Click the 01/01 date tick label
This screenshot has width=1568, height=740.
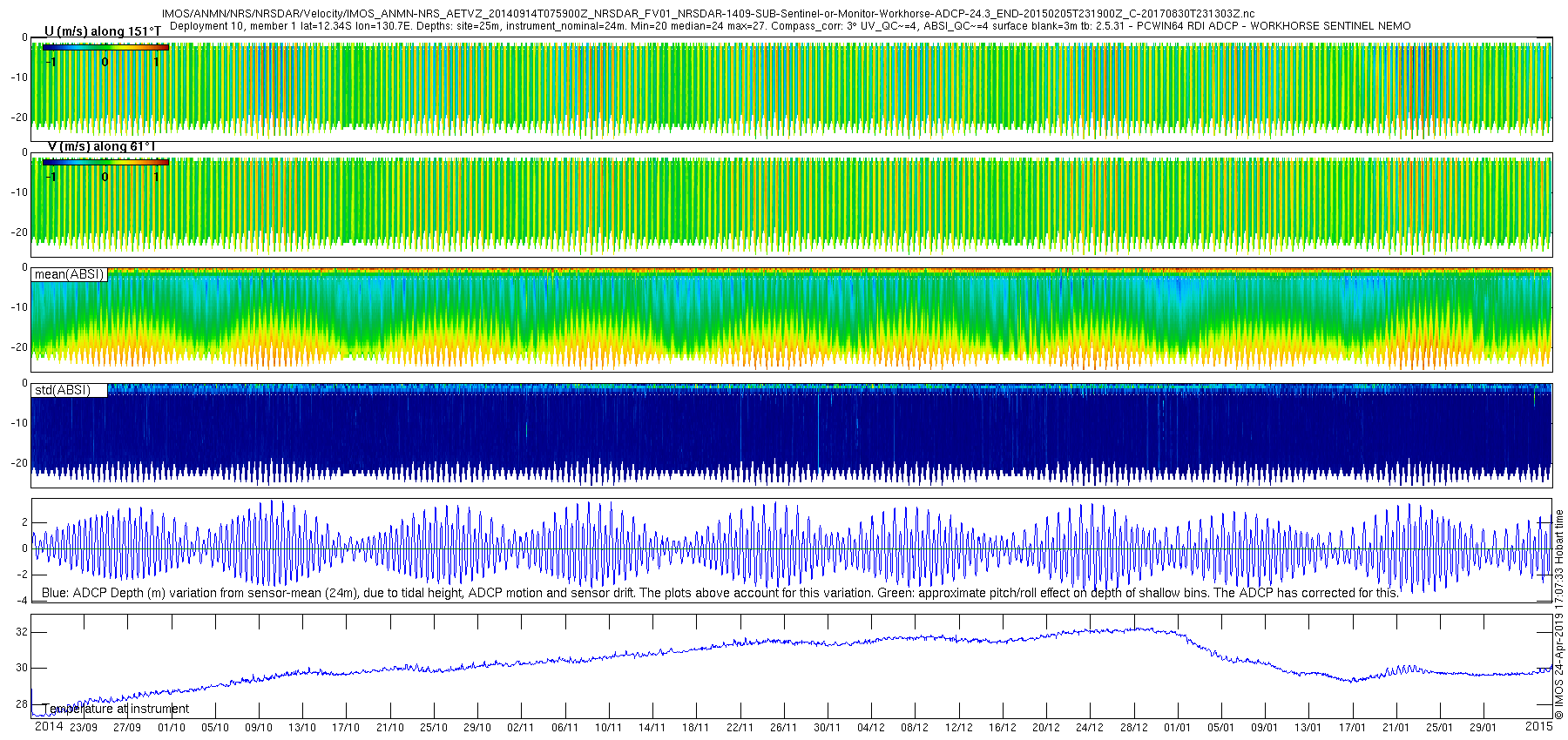(x=1177, y=728)
